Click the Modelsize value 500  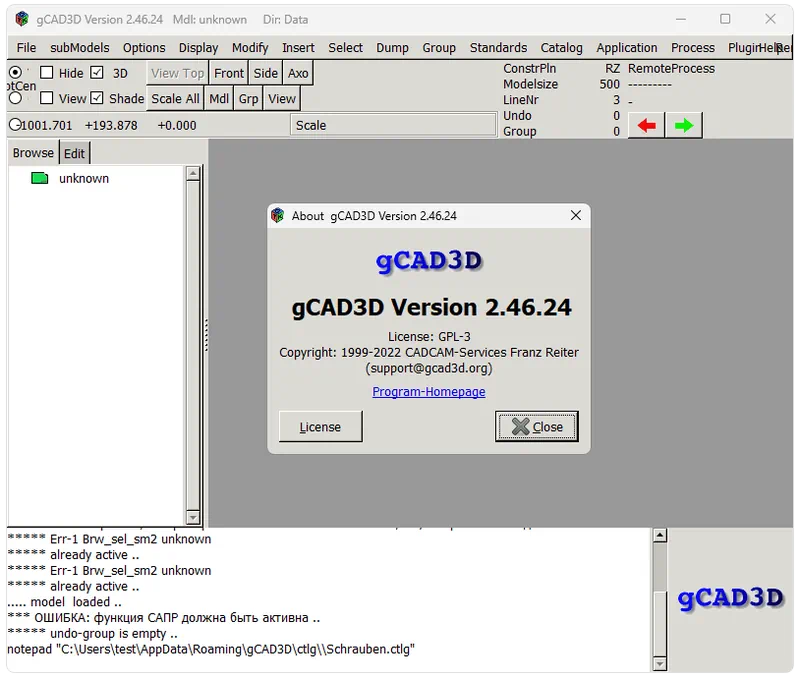pyautogui.click(x=610, y=84)
